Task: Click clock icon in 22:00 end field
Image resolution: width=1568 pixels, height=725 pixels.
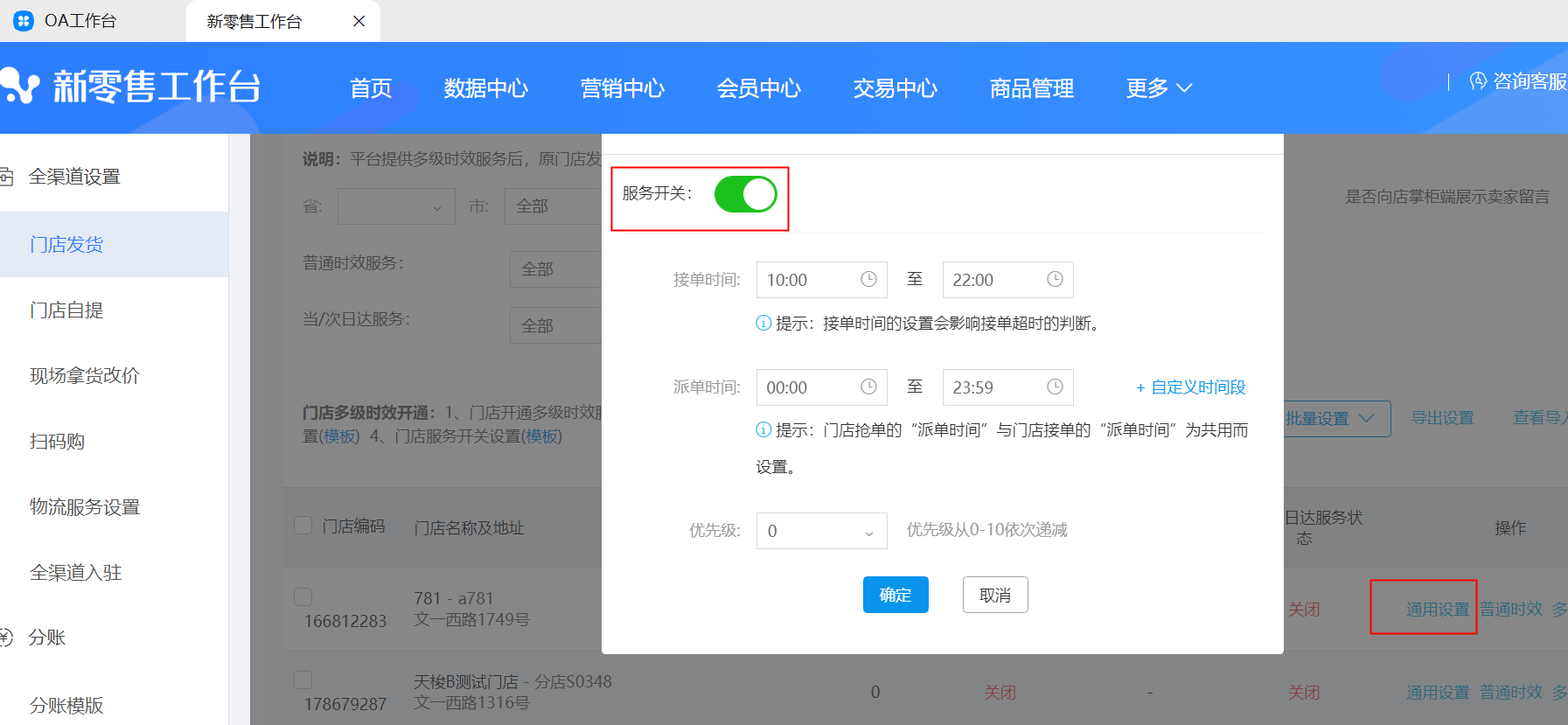Action: point(1055,279)
